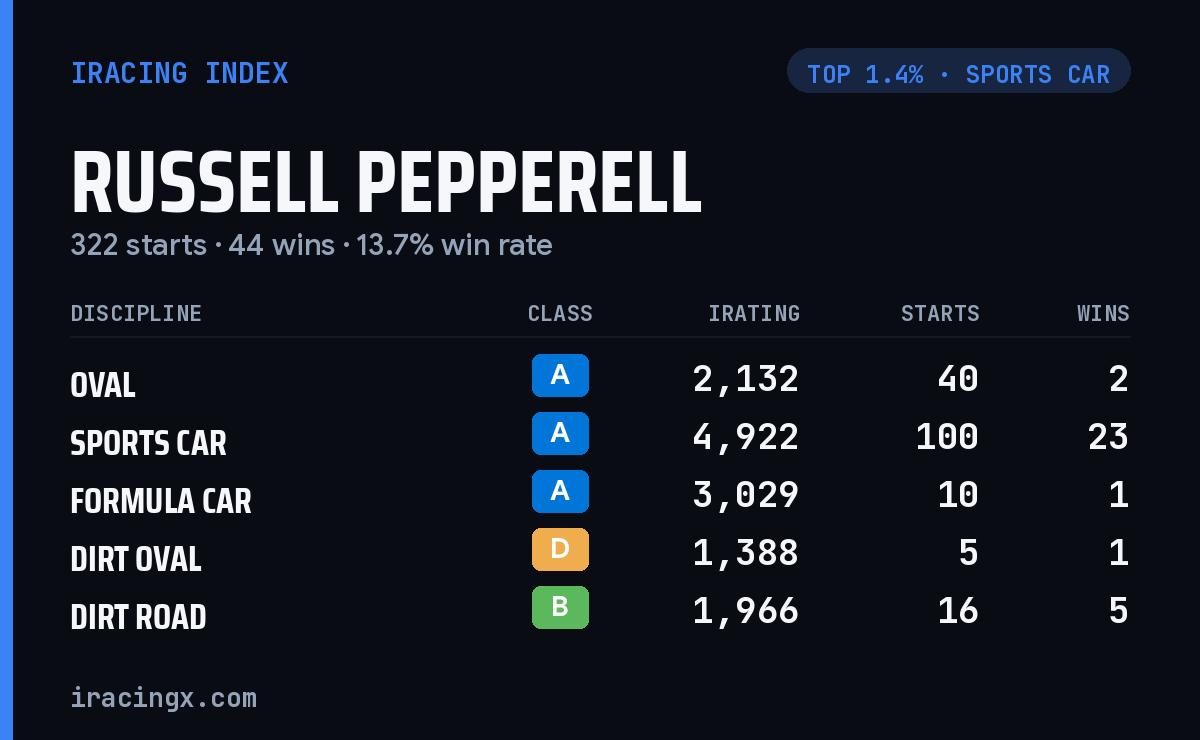Image resolution: width=1200 pixels, height=740 pixels.
Task: Click the Oval iRating 2,132 value
Action: click(x=746, y=379)
